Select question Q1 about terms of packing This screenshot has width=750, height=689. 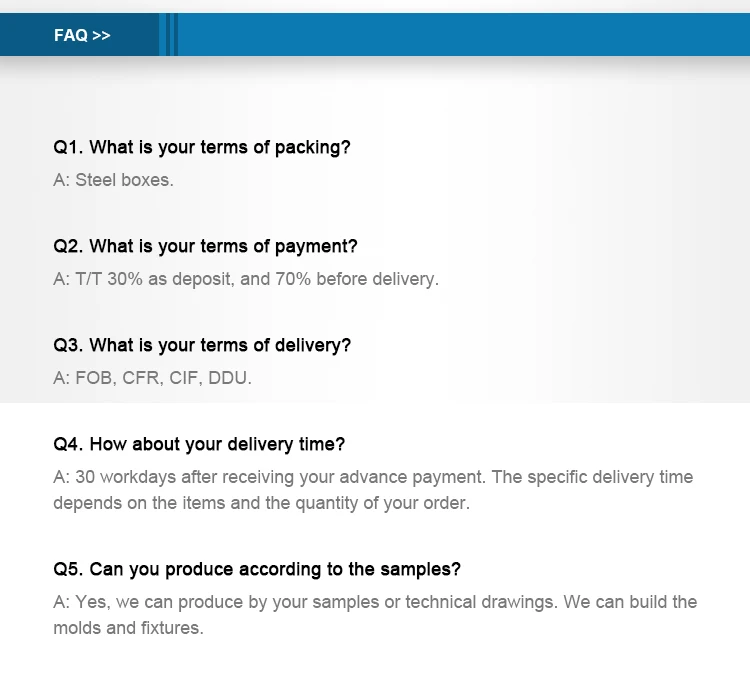202,147
